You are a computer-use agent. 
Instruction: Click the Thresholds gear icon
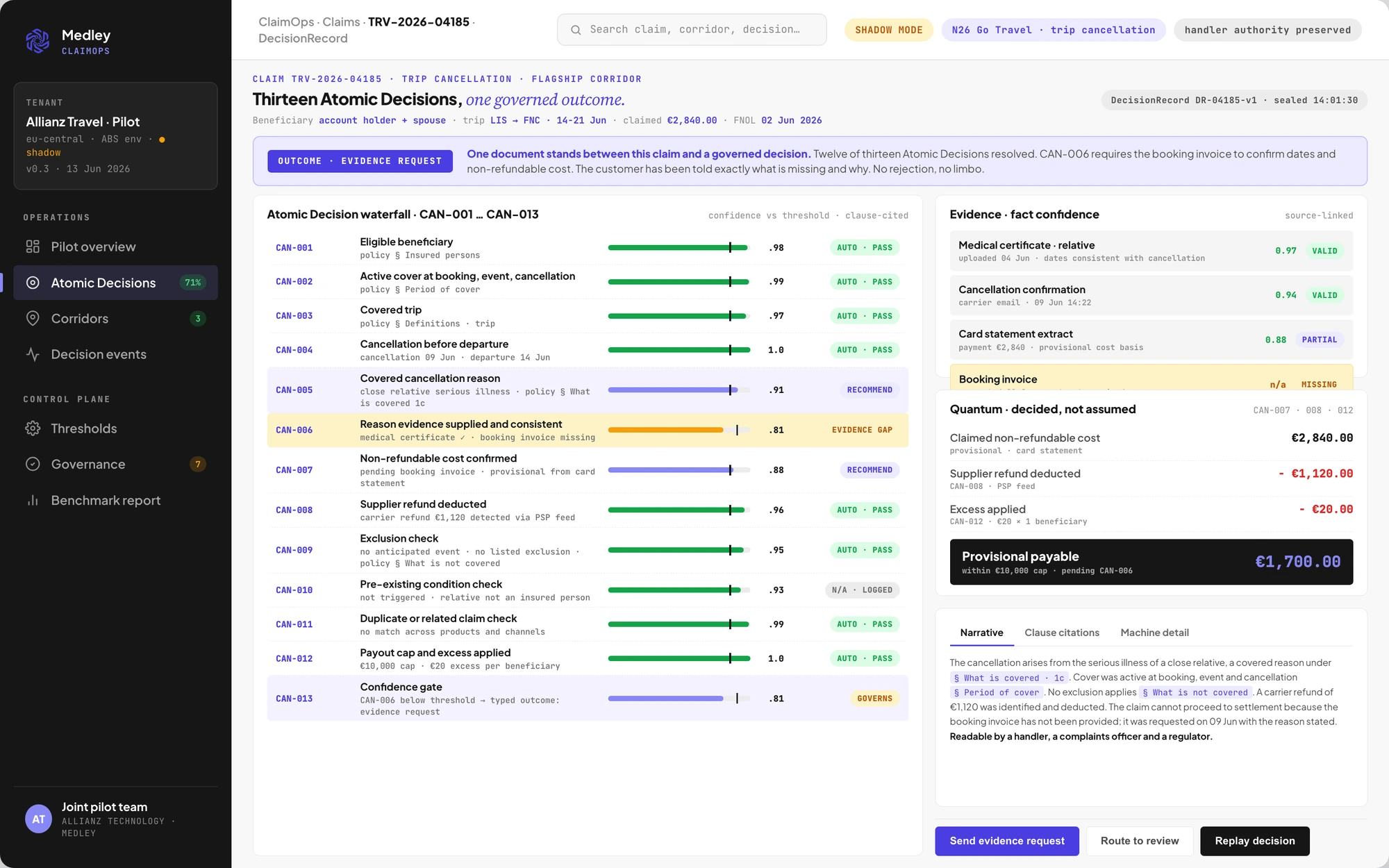pos(33,428)
